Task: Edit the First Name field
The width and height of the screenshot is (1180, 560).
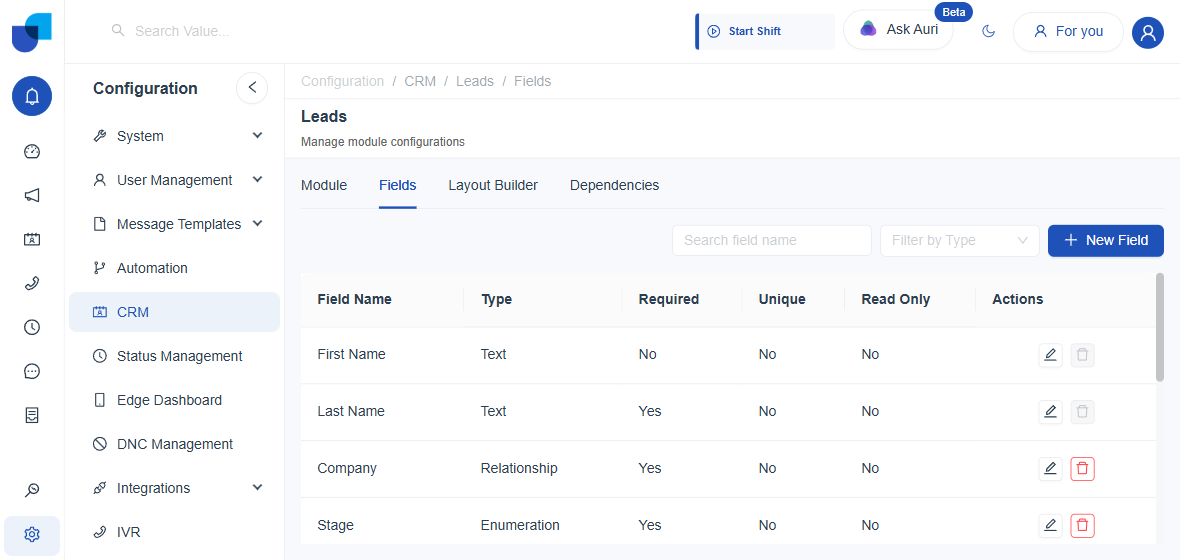Action: point(1051,355)
